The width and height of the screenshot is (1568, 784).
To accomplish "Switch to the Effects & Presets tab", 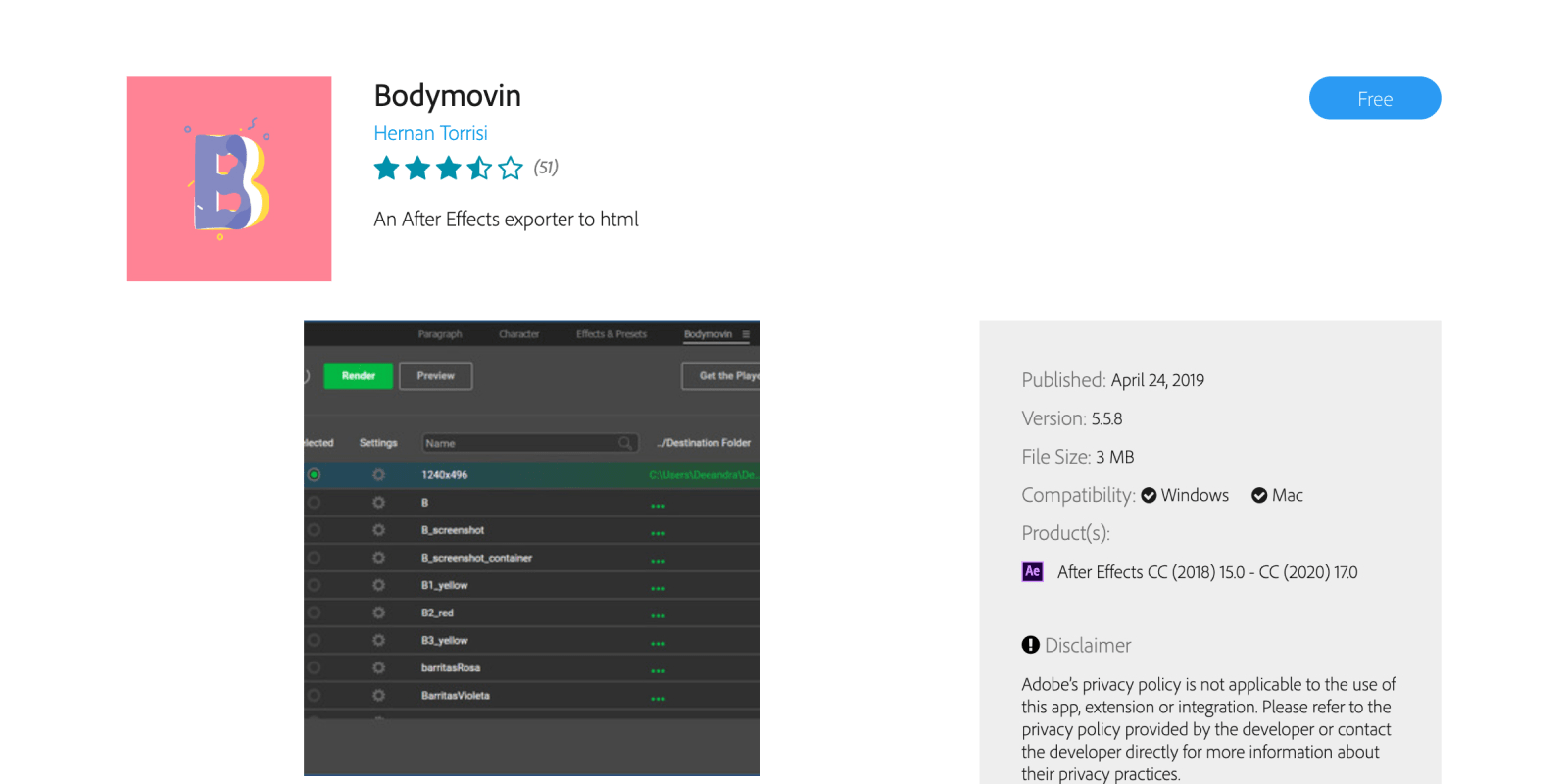I will coord(612,334).
